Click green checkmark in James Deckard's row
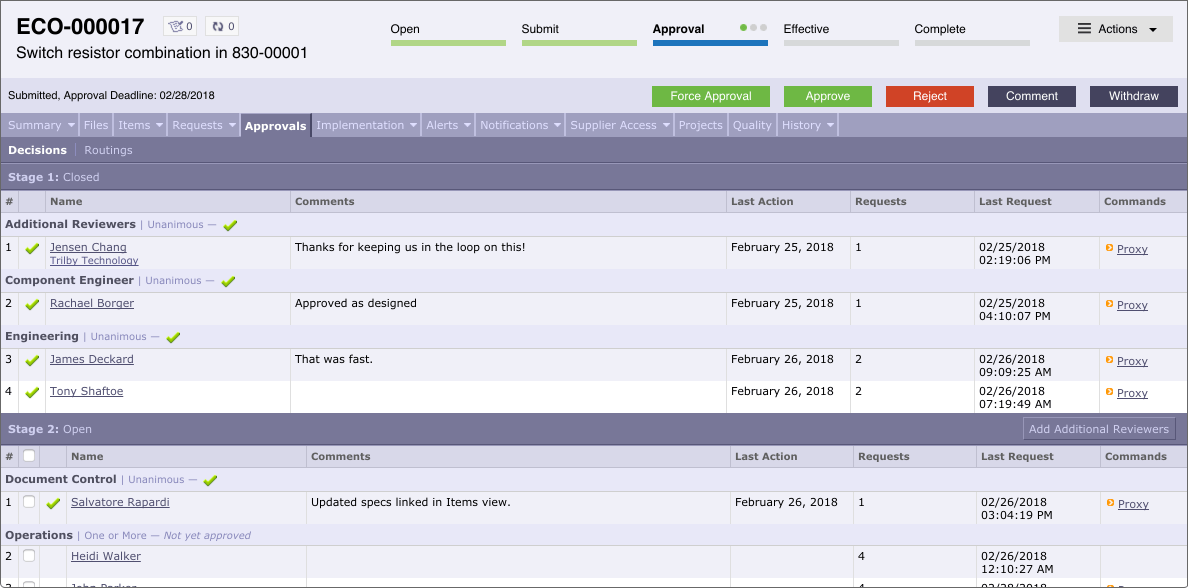Viewport: 1188px width, 588px height. tap(32, 361)
